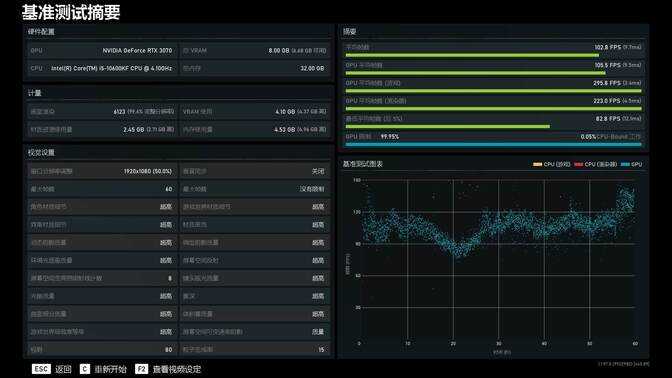
Task: Click the 返回 label next to ESC
Action: [x=63, y=369]
